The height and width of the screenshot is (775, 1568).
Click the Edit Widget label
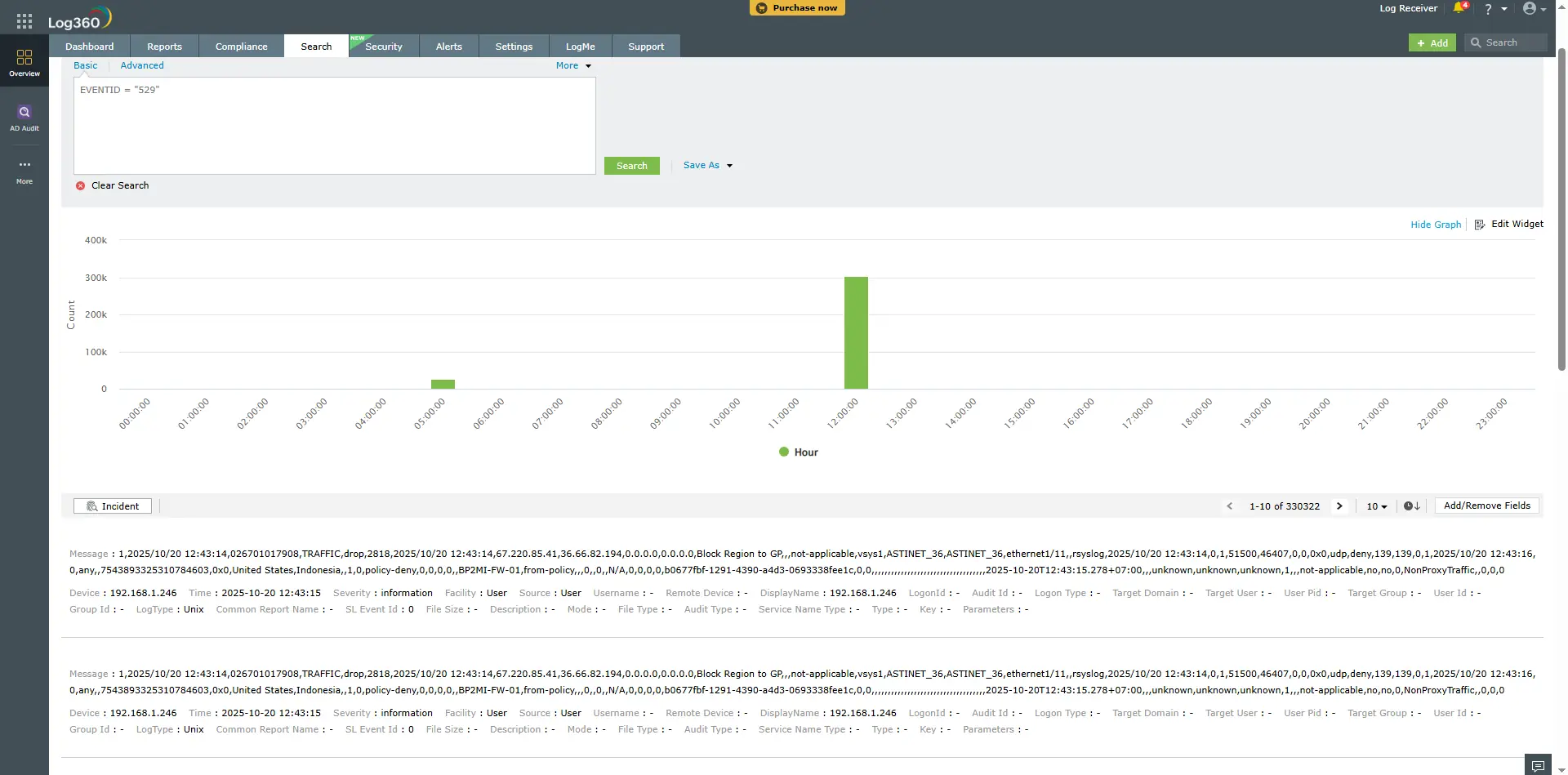click(1517, 224)
